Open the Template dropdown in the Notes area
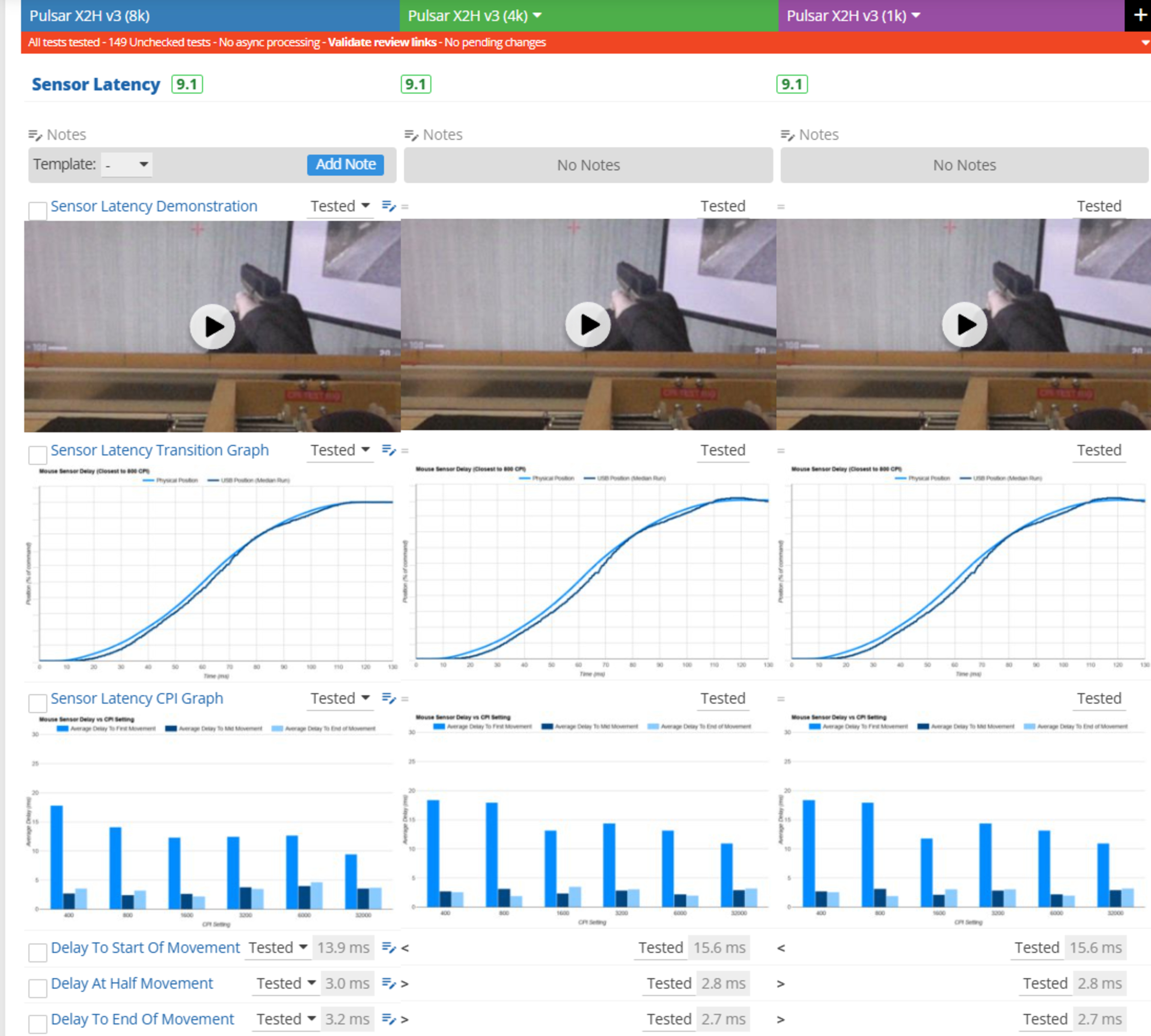Screen dimensions: 1151x1036 [126, 165]
